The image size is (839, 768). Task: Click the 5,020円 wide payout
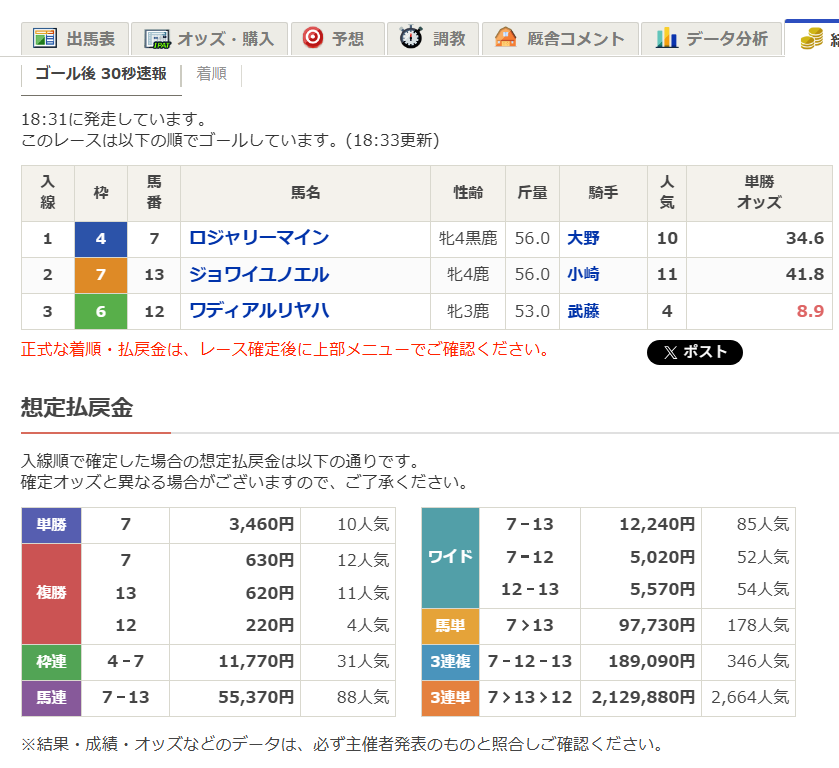coord(662,557)
